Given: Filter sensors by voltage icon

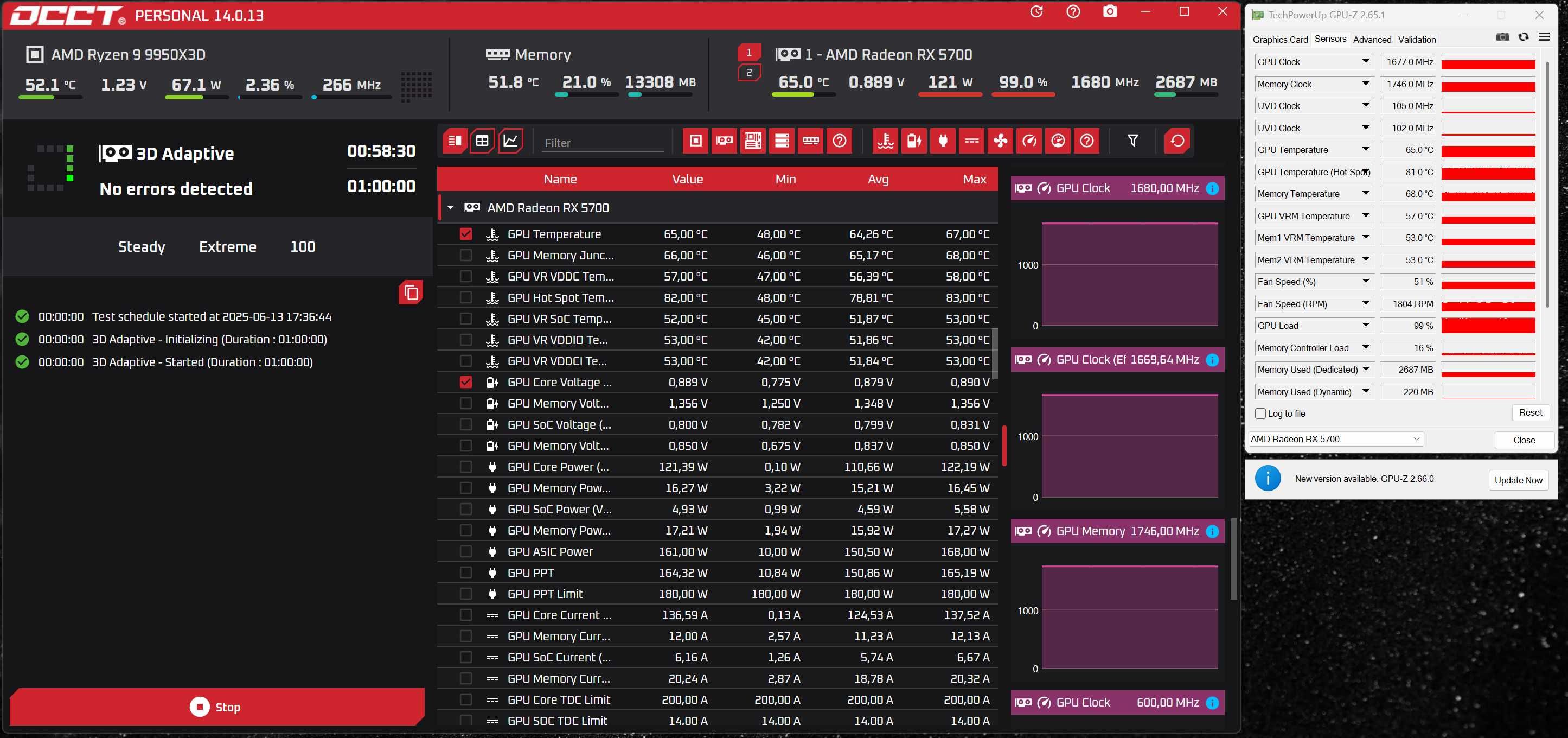Looking at the screenshot, I should click(x=914, y=141).
